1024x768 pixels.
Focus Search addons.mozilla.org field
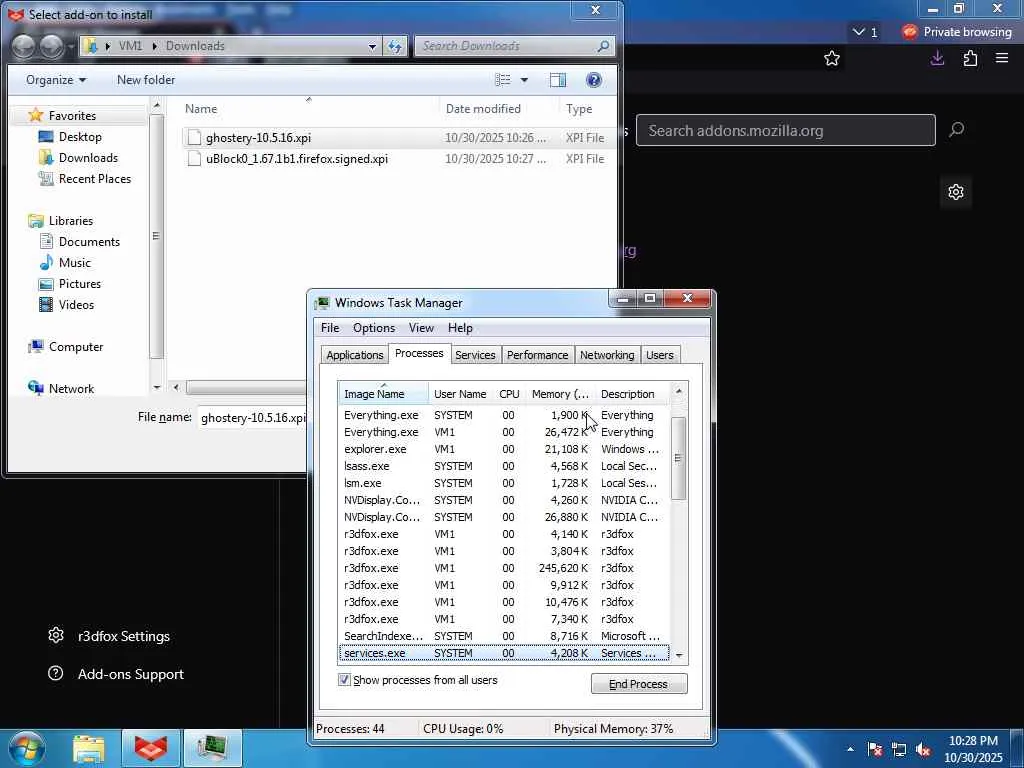click(x=786, y=130)
